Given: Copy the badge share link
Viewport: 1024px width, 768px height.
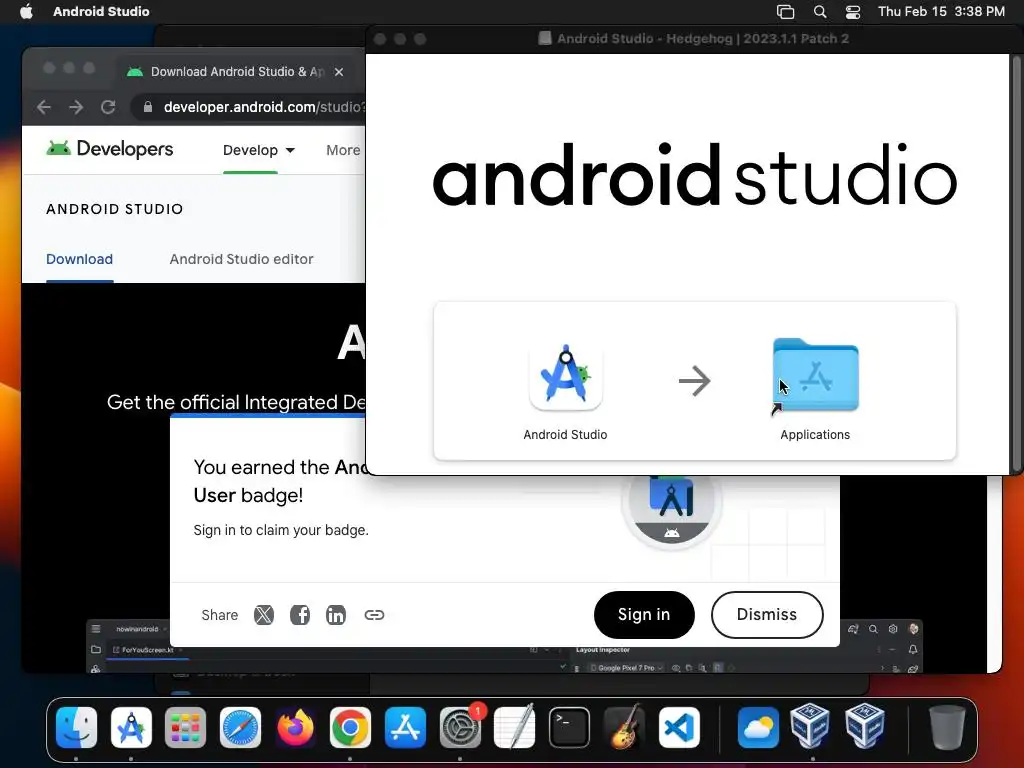Looking at the screenshot, I should click(374, 615).
